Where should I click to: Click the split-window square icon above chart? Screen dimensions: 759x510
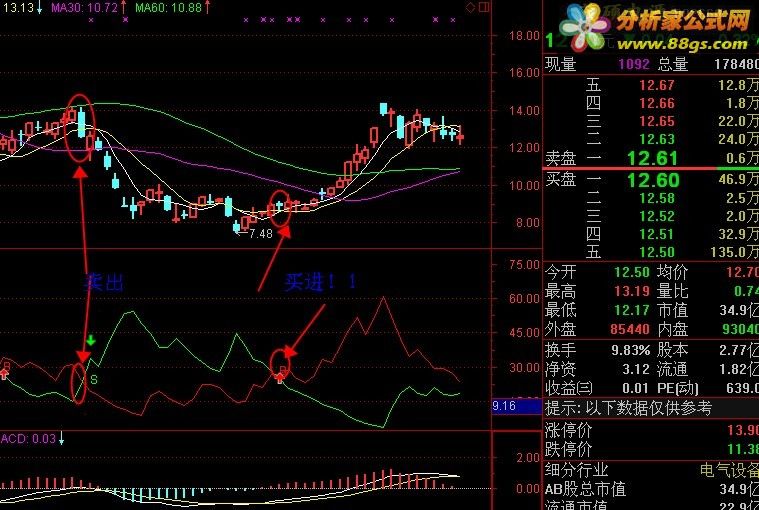pos(484,7)
